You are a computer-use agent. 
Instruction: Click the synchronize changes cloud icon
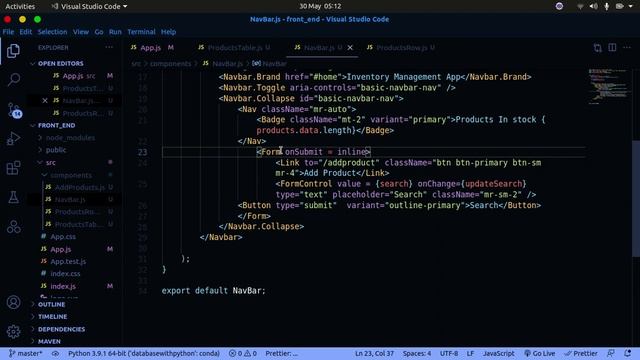55,353
